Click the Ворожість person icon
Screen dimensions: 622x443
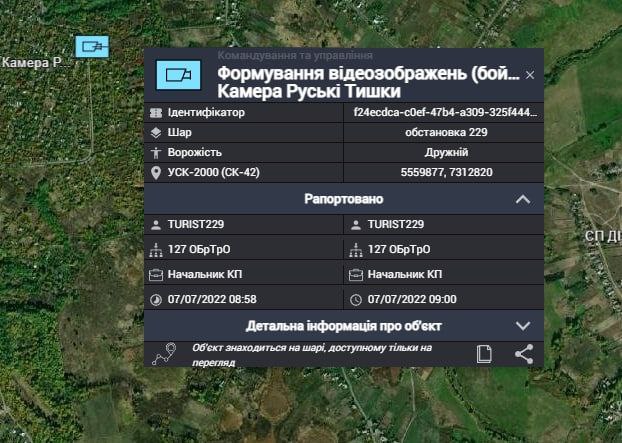pos(156,153)
